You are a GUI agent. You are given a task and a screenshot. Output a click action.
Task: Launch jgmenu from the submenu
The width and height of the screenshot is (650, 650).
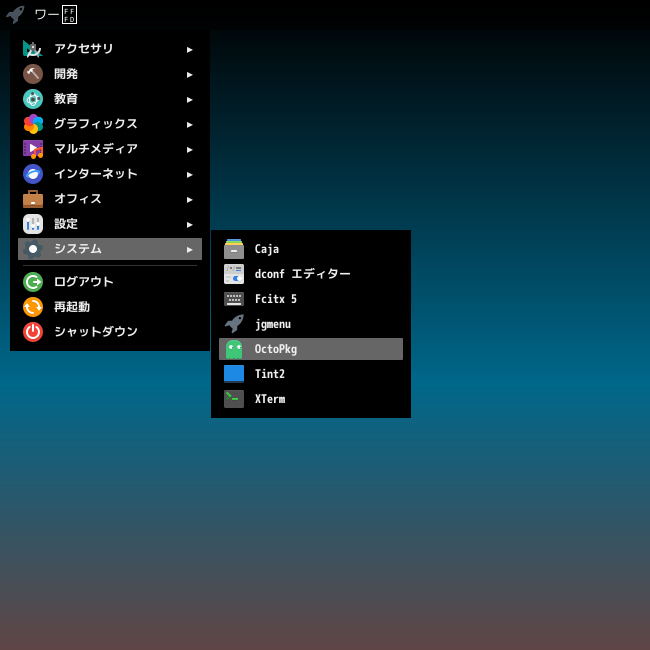coord(311,324)
